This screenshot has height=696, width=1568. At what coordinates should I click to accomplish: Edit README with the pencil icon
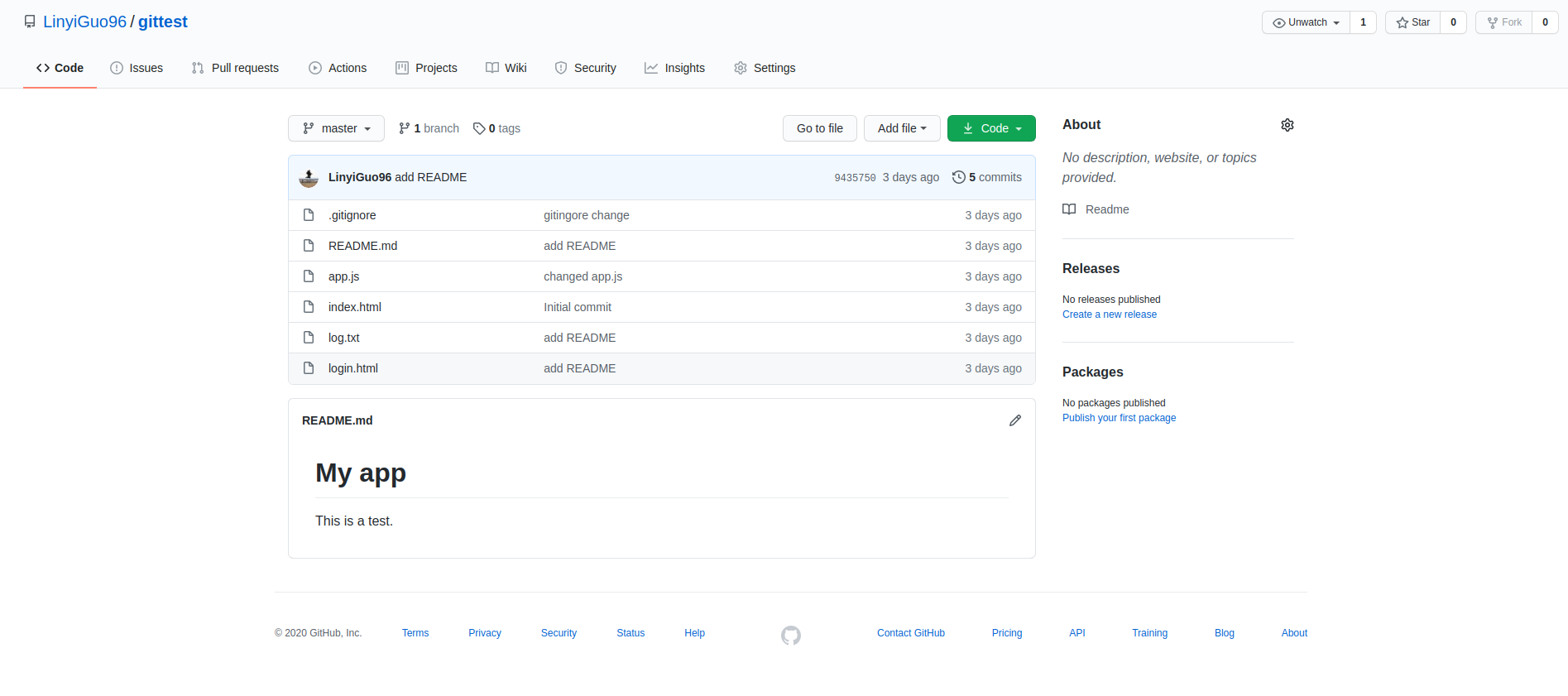tap(1015, 420)
